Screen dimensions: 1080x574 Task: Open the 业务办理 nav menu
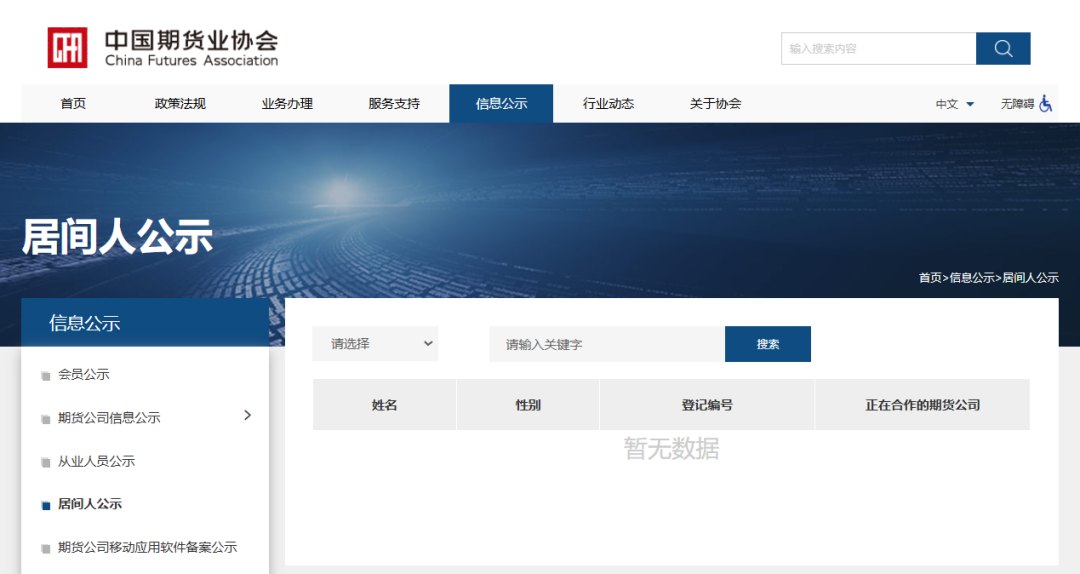point(287,103)
